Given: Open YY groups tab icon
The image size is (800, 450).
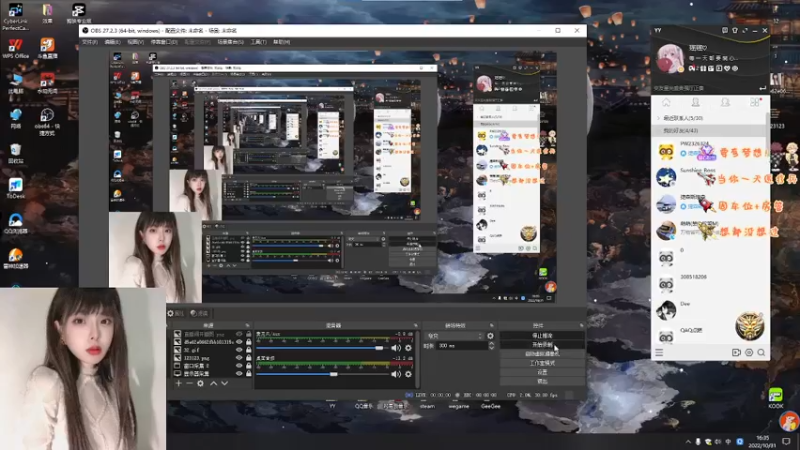Looking at the screenshot, I should pyautogui.click(x=725, y=103).
